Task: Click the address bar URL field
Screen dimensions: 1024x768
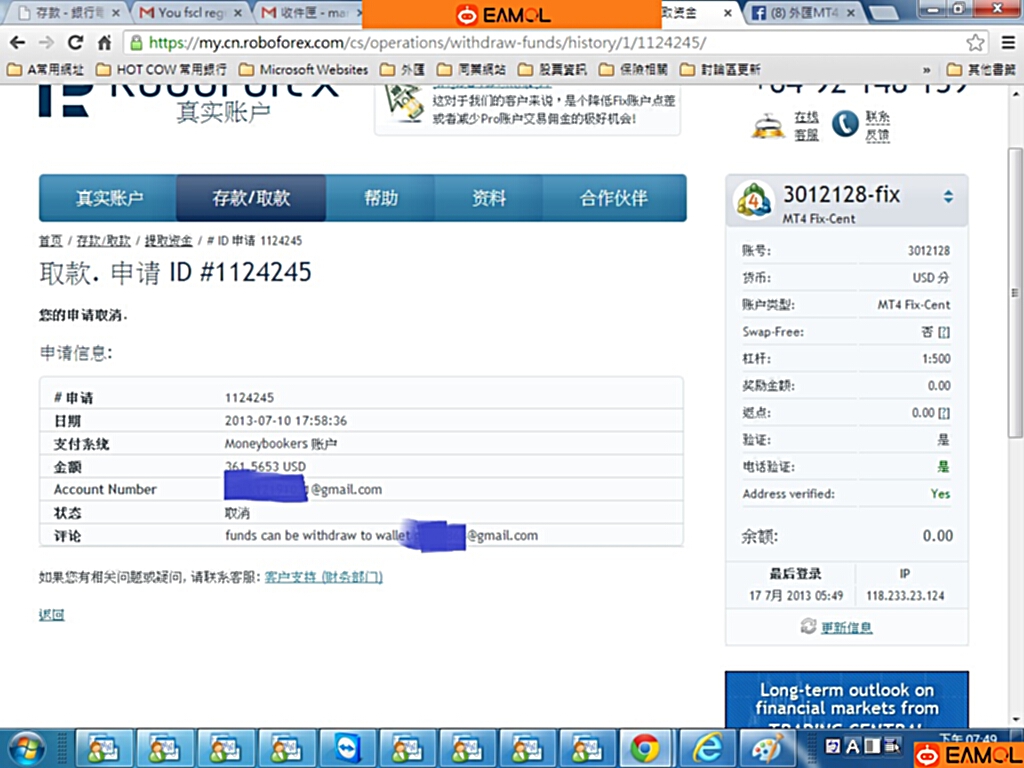Action: click(x=555, y=43)
